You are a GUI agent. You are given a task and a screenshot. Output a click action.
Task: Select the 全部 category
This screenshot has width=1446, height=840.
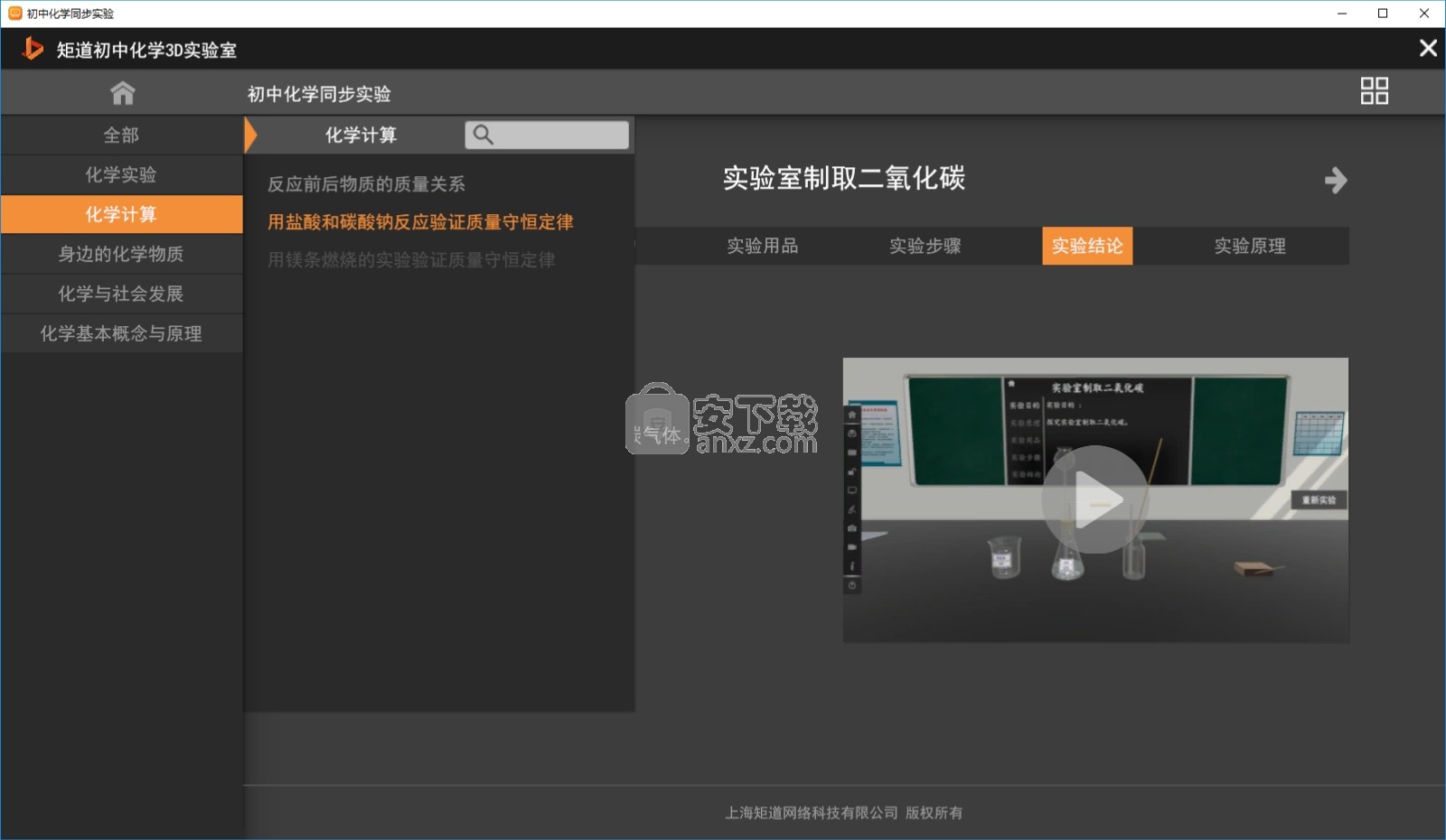tap(122, 135)
